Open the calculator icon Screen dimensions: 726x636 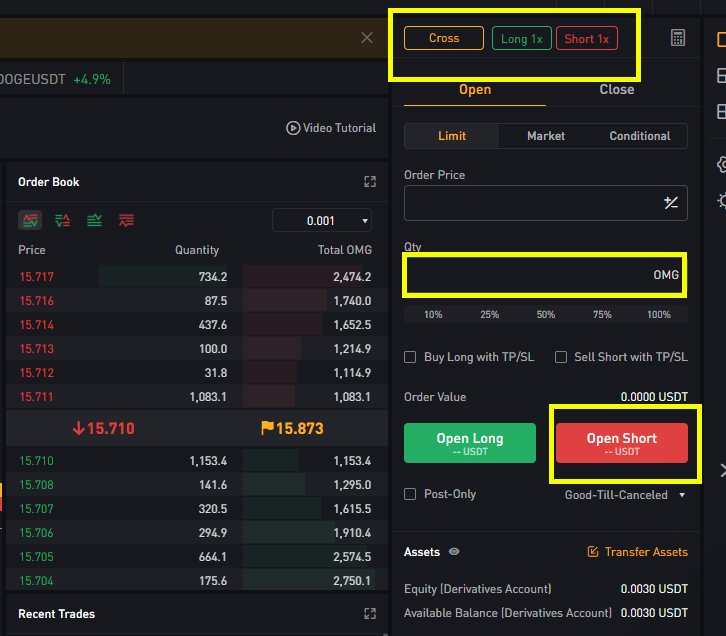click(677, 38)
